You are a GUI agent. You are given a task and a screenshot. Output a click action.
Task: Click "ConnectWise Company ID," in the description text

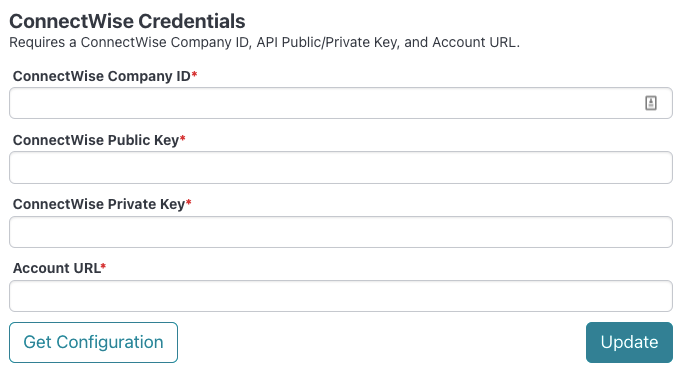(166, 43)
